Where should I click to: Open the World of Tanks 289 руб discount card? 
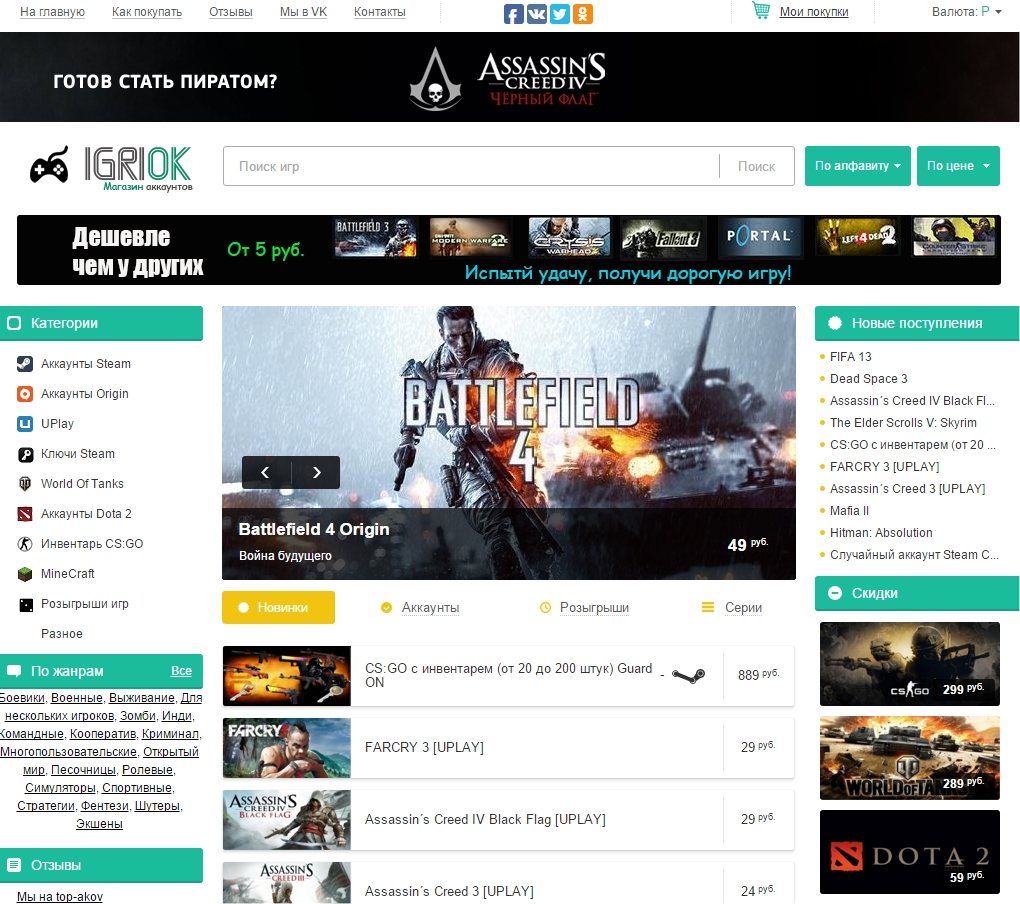click(909, 758)
